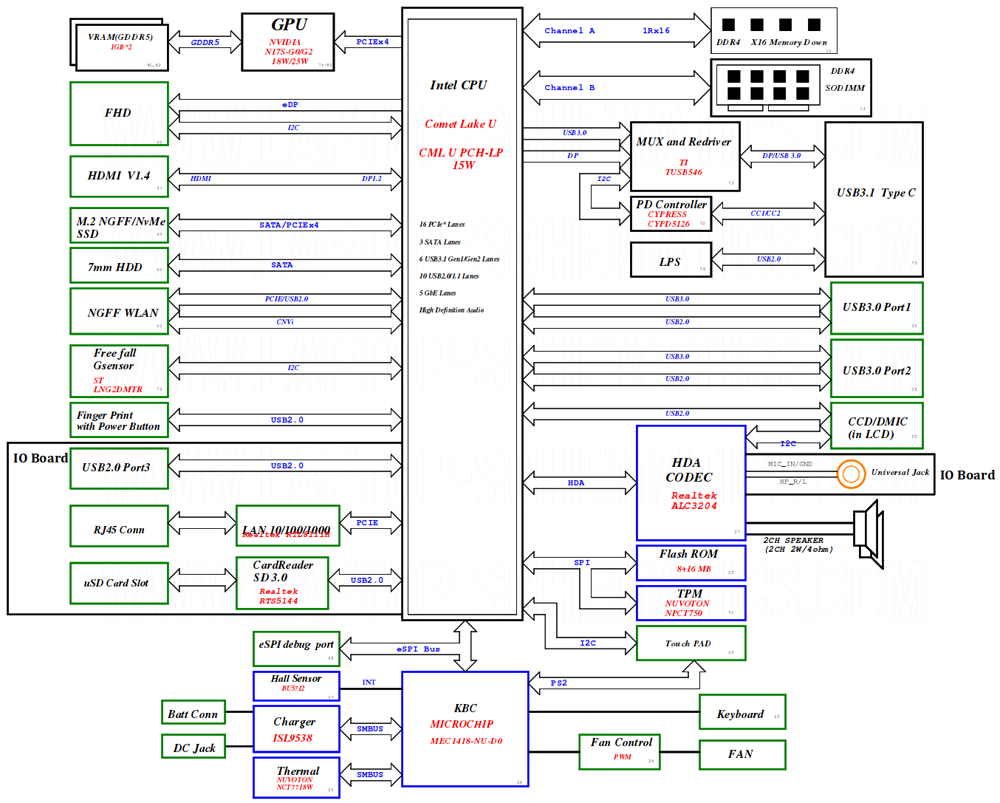Click the Channel B arrow label
This screenshot has width=1000, height=803.
pos(570,87)
